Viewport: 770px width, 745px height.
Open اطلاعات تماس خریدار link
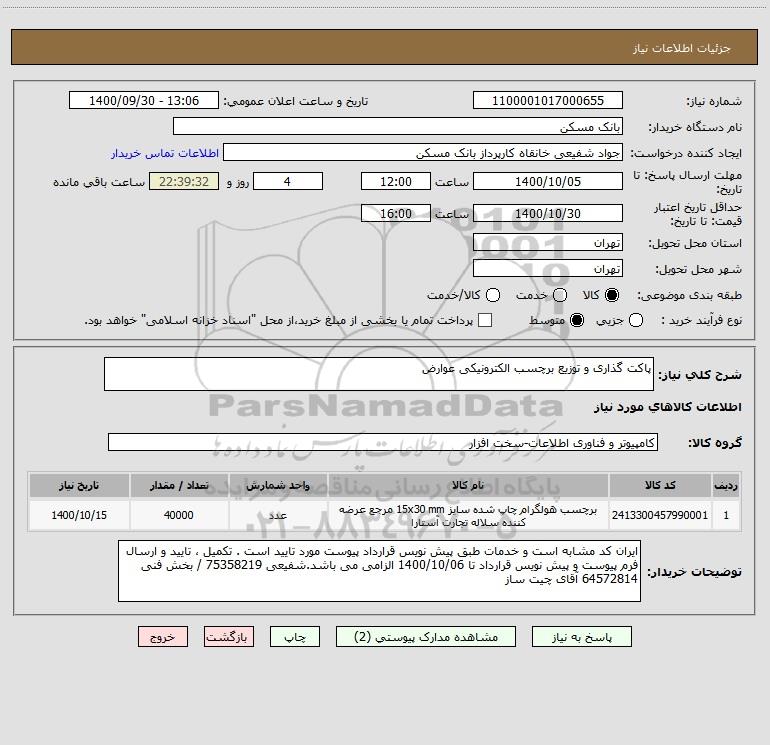coord(165,153)
